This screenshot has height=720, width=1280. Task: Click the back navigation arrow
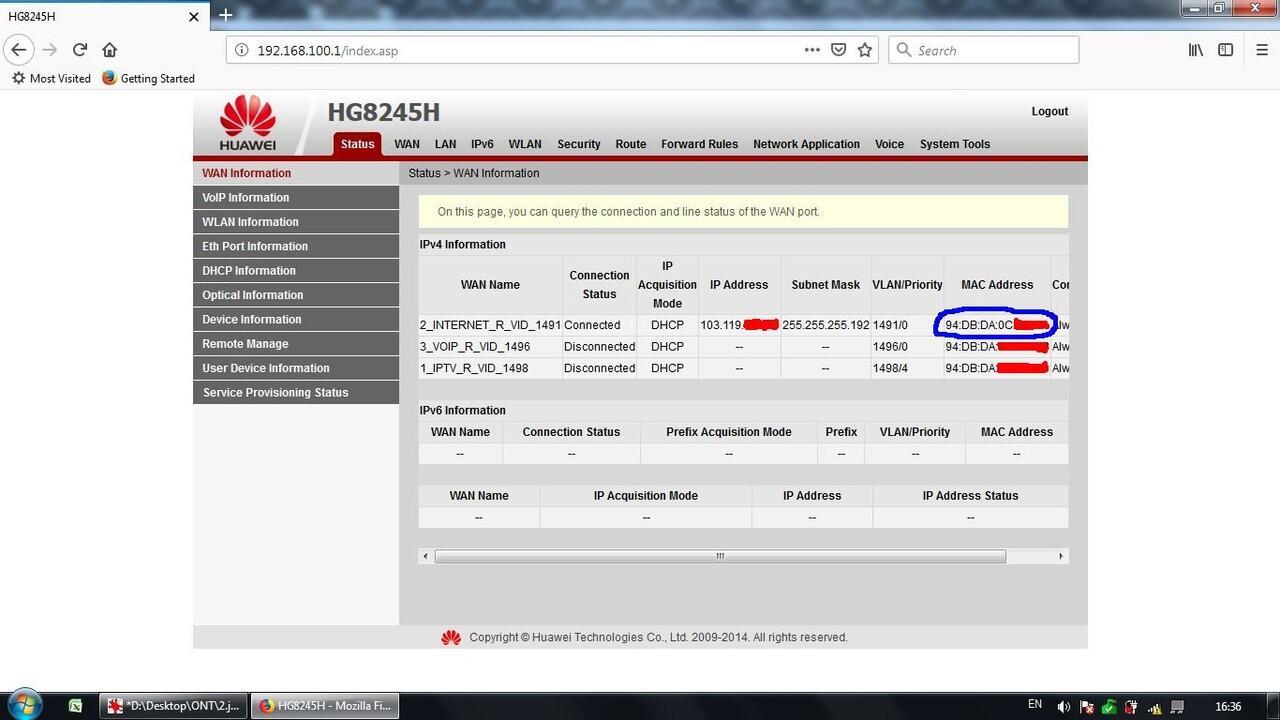(x=19, y=49)
